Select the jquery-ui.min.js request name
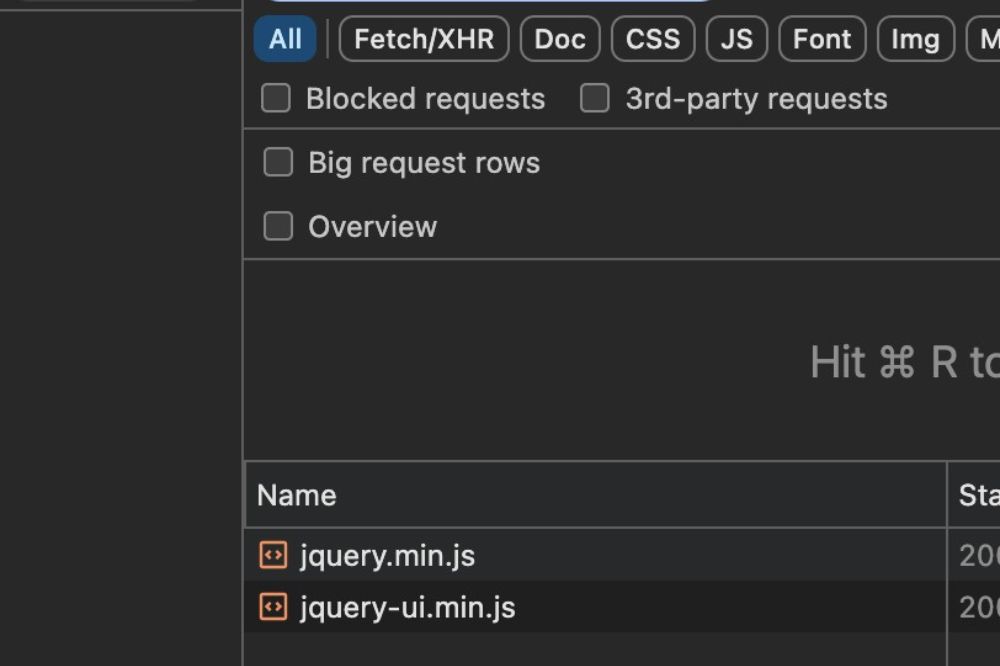1000x666 pixels. click(x=407, y=608)
